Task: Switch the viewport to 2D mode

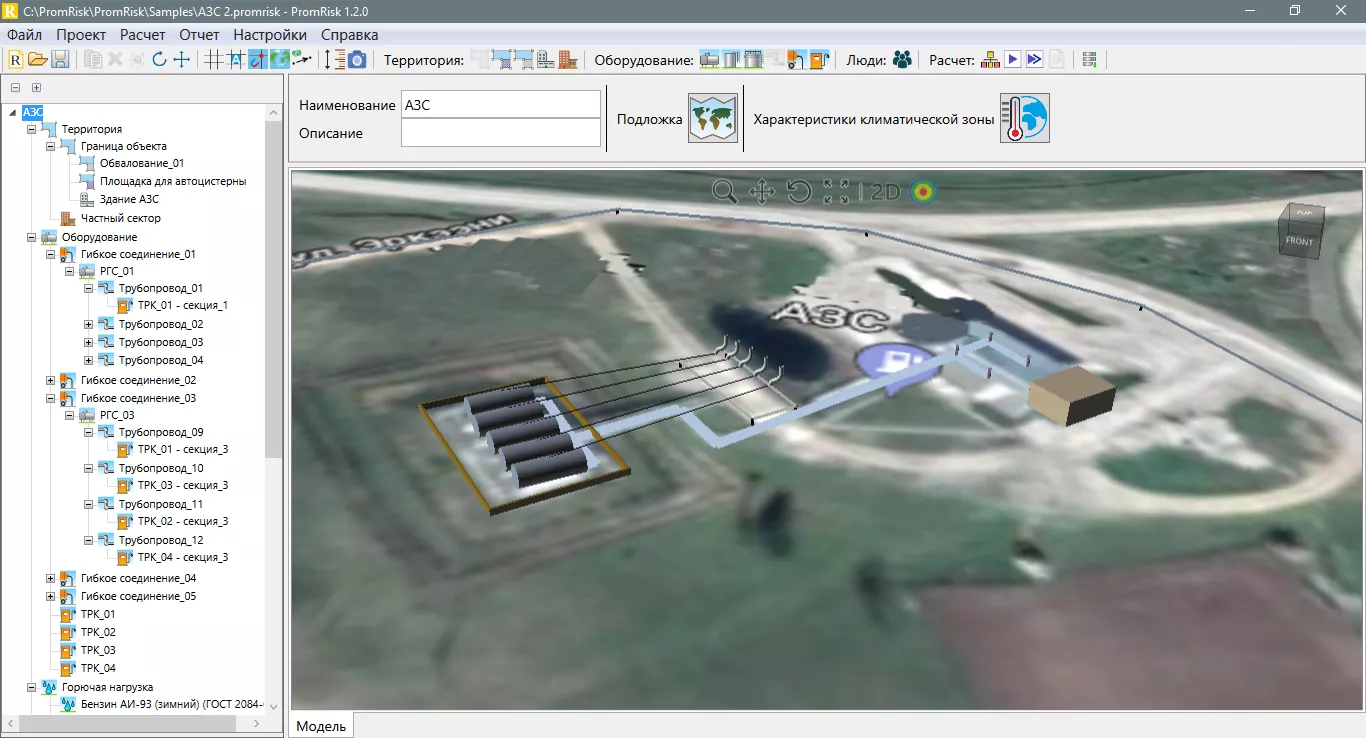Action: click(885, 192)
